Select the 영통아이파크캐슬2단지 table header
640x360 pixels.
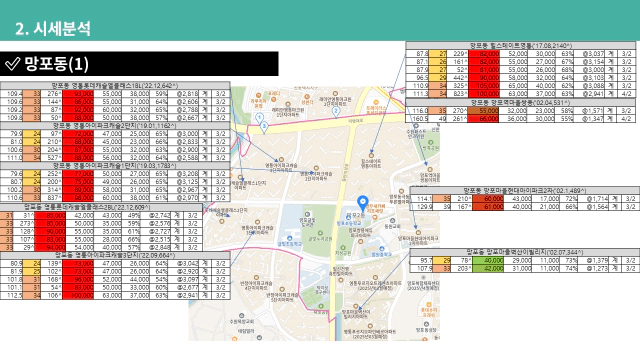(x=115, y=126)
